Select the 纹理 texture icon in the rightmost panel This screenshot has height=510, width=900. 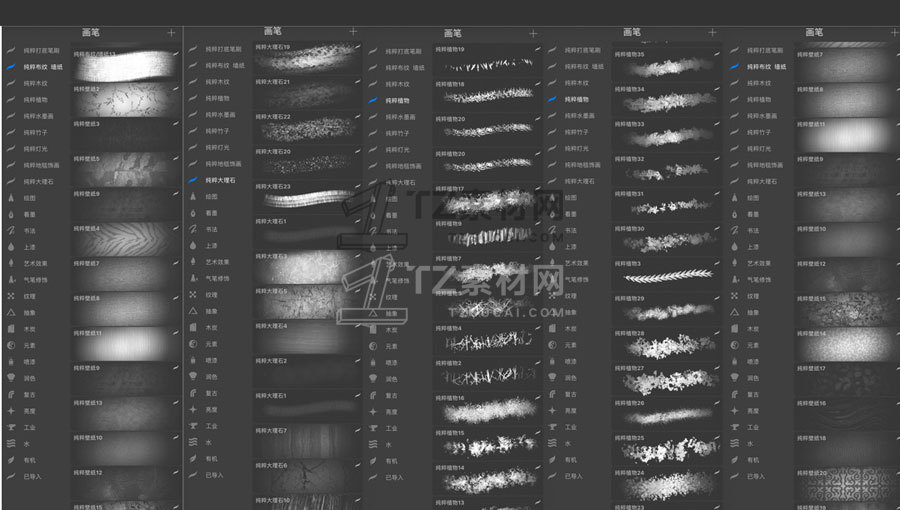(734, 296)
